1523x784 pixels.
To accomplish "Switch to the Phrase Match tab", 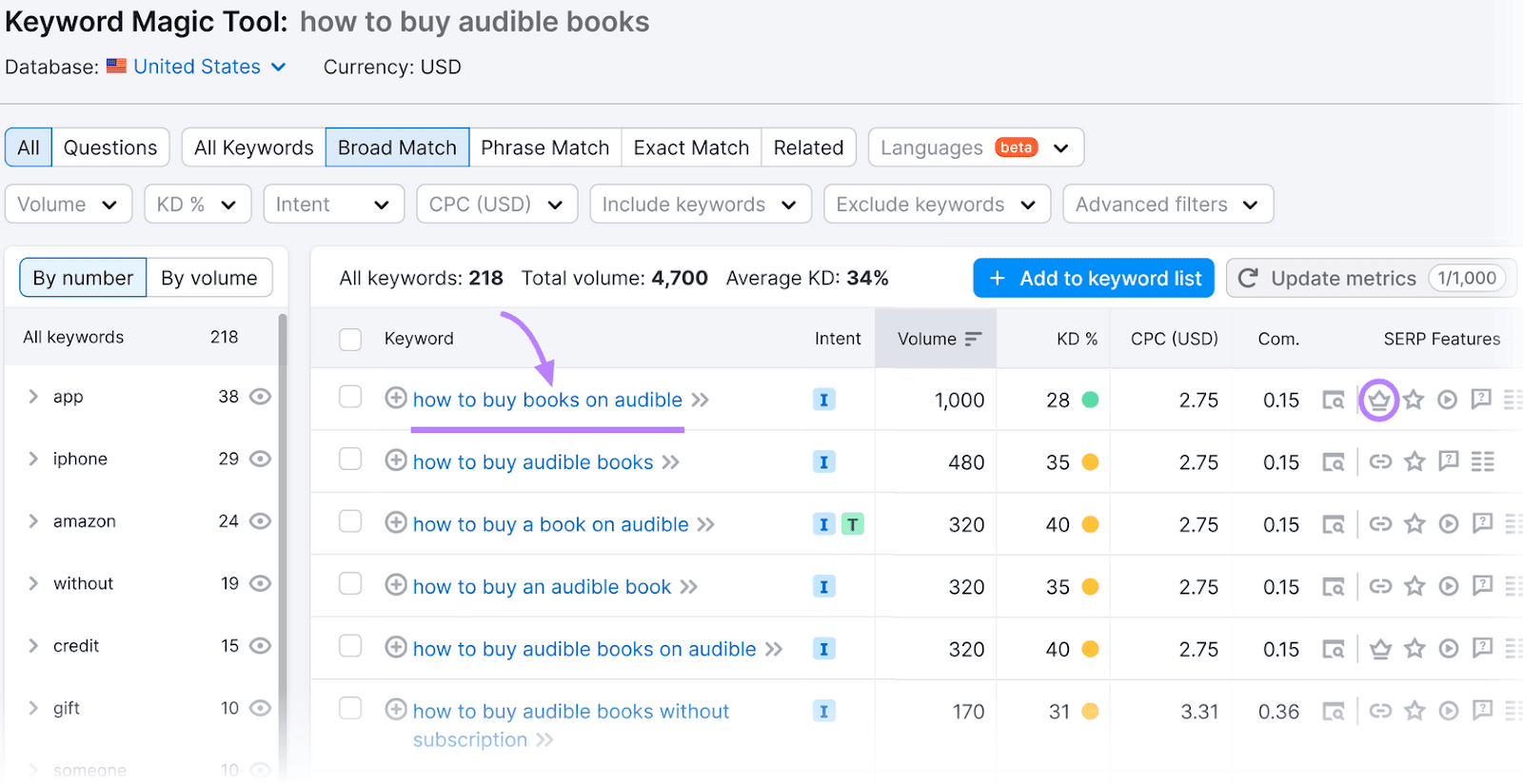I will click(x=544, y=147).
